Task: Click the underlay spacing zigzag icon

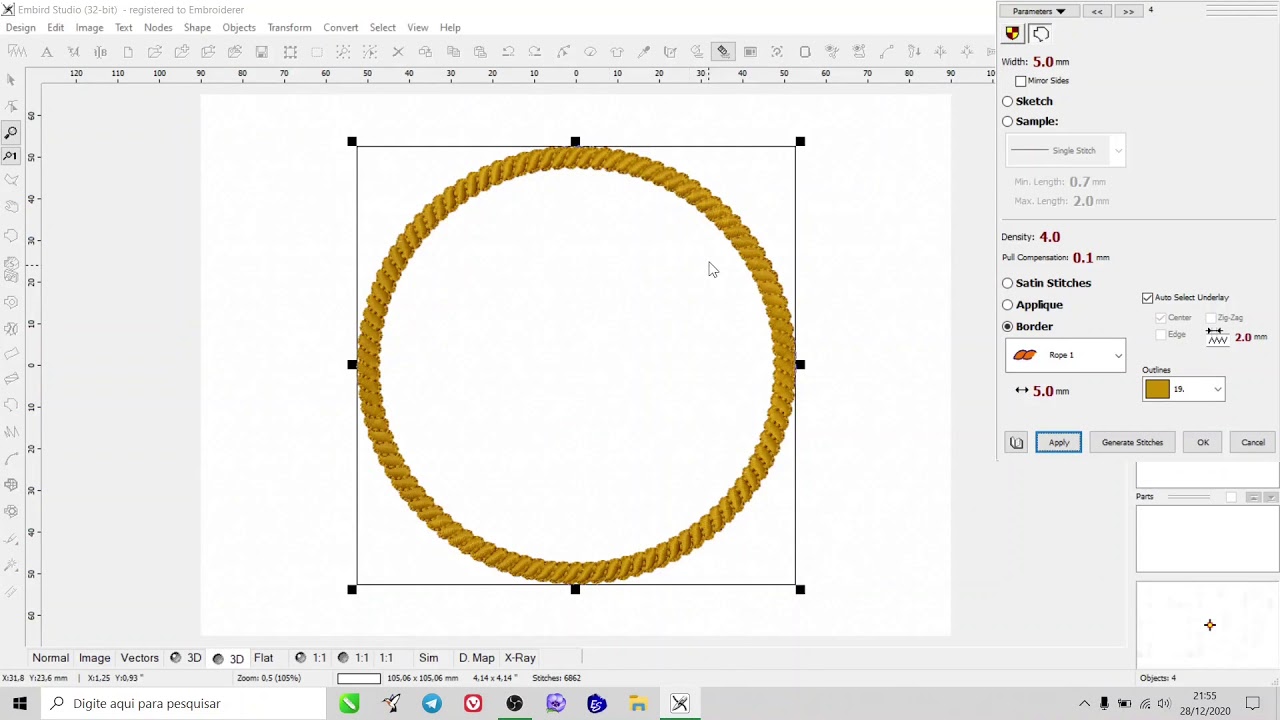Action: tap(1217, 337)
